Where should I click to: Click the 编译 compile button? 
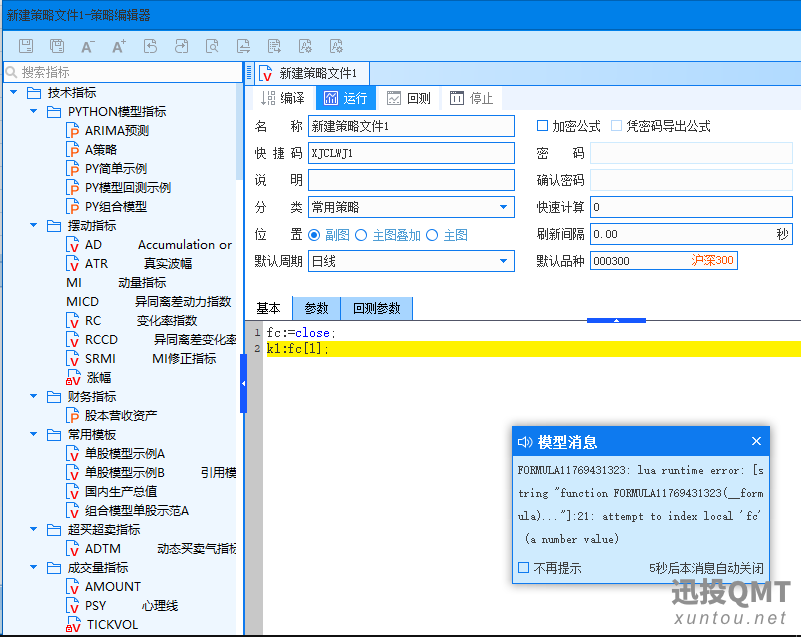tap(282, 98)
